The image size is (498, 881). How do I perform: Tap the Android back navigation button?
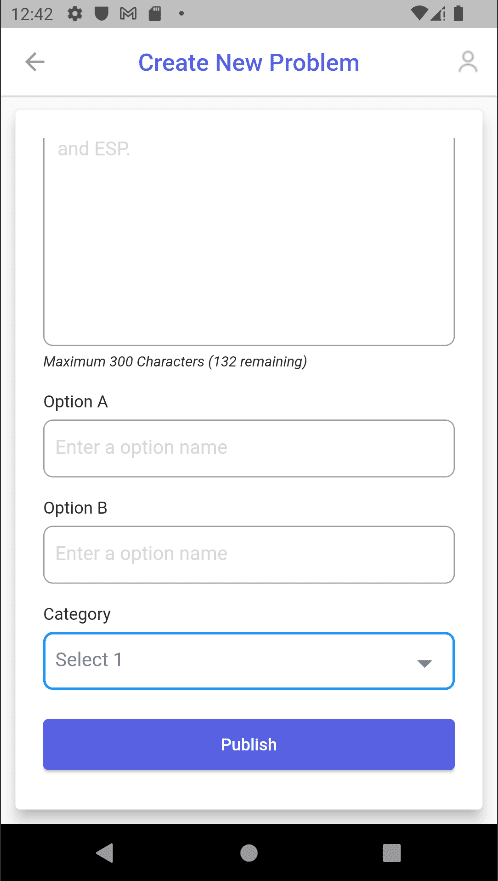click(105, 852)
